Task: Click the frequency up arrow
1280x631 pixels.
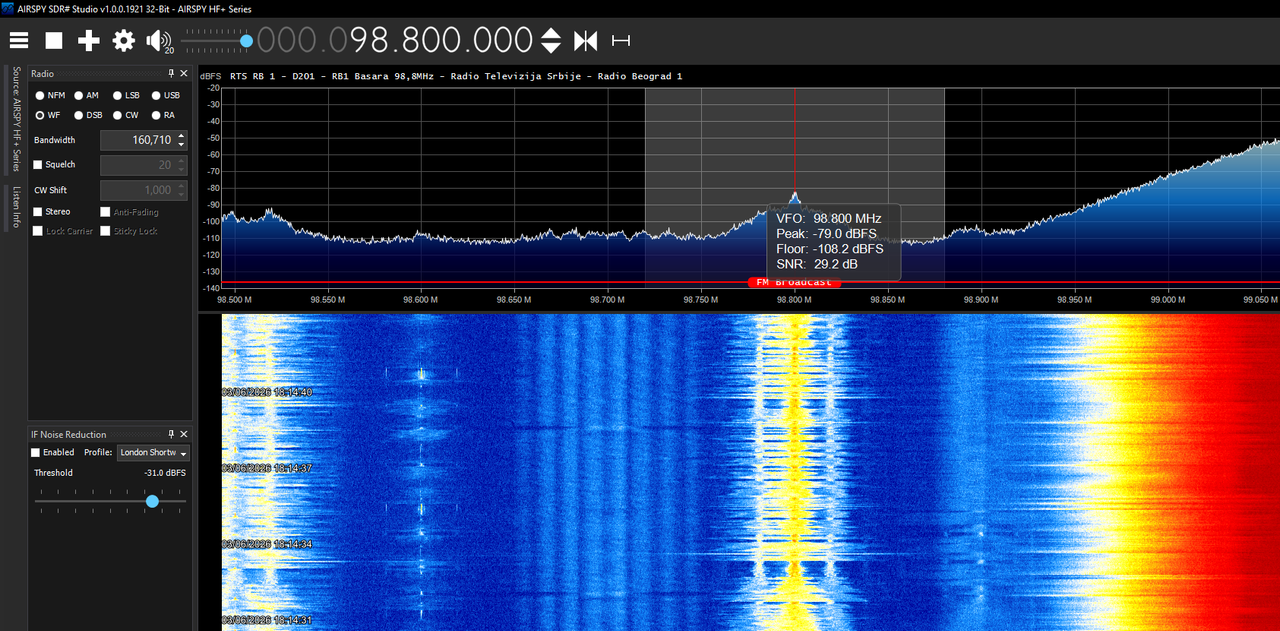Action: 551,33
